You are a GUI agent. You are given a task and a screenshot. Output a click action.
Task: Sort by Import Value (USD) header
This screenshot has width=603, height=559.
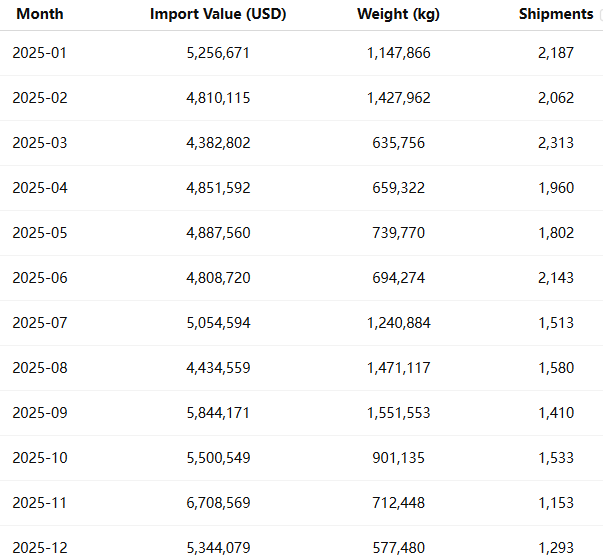tap(218, 14)
